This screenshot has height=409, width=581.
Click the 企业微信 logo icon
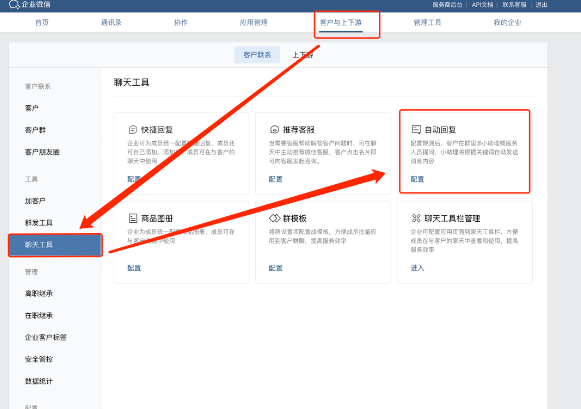[14, 5]
